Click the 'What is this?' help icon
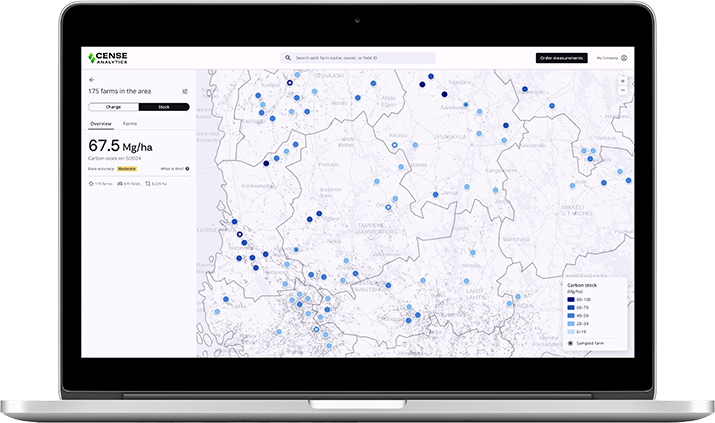715x423 pixels. 186,169
